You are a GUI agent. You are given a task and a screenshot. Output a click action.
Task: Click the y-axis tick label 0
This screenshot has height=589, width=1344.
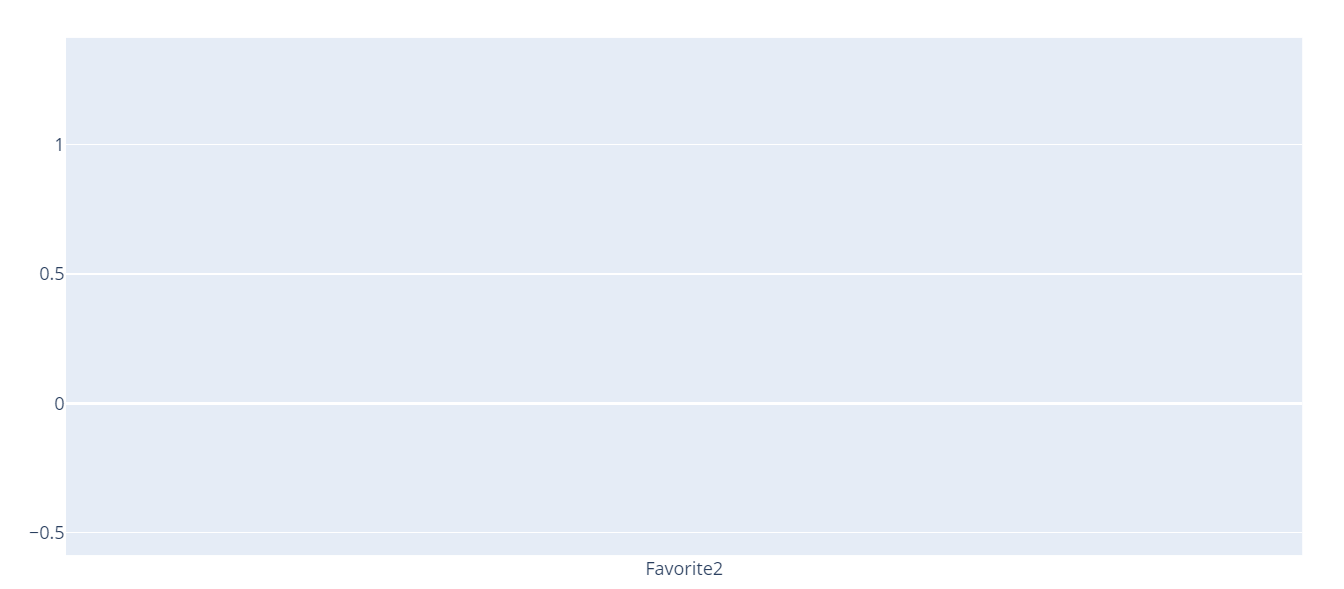tap(59, 403)
